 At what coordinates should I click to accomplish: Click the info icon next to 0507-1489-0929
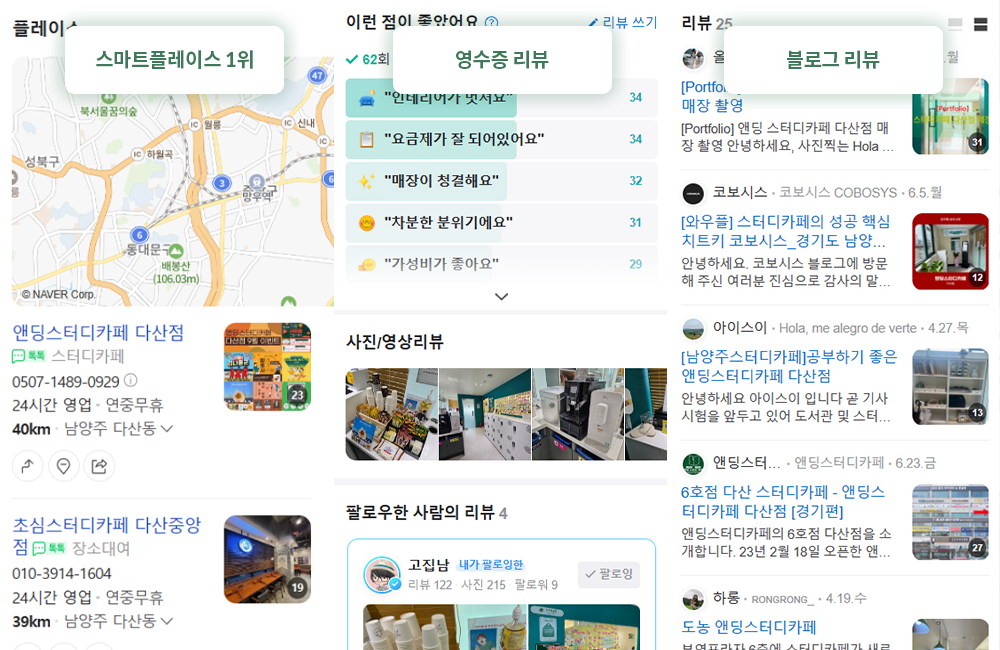pyautogui.click(x=131, y=381)
